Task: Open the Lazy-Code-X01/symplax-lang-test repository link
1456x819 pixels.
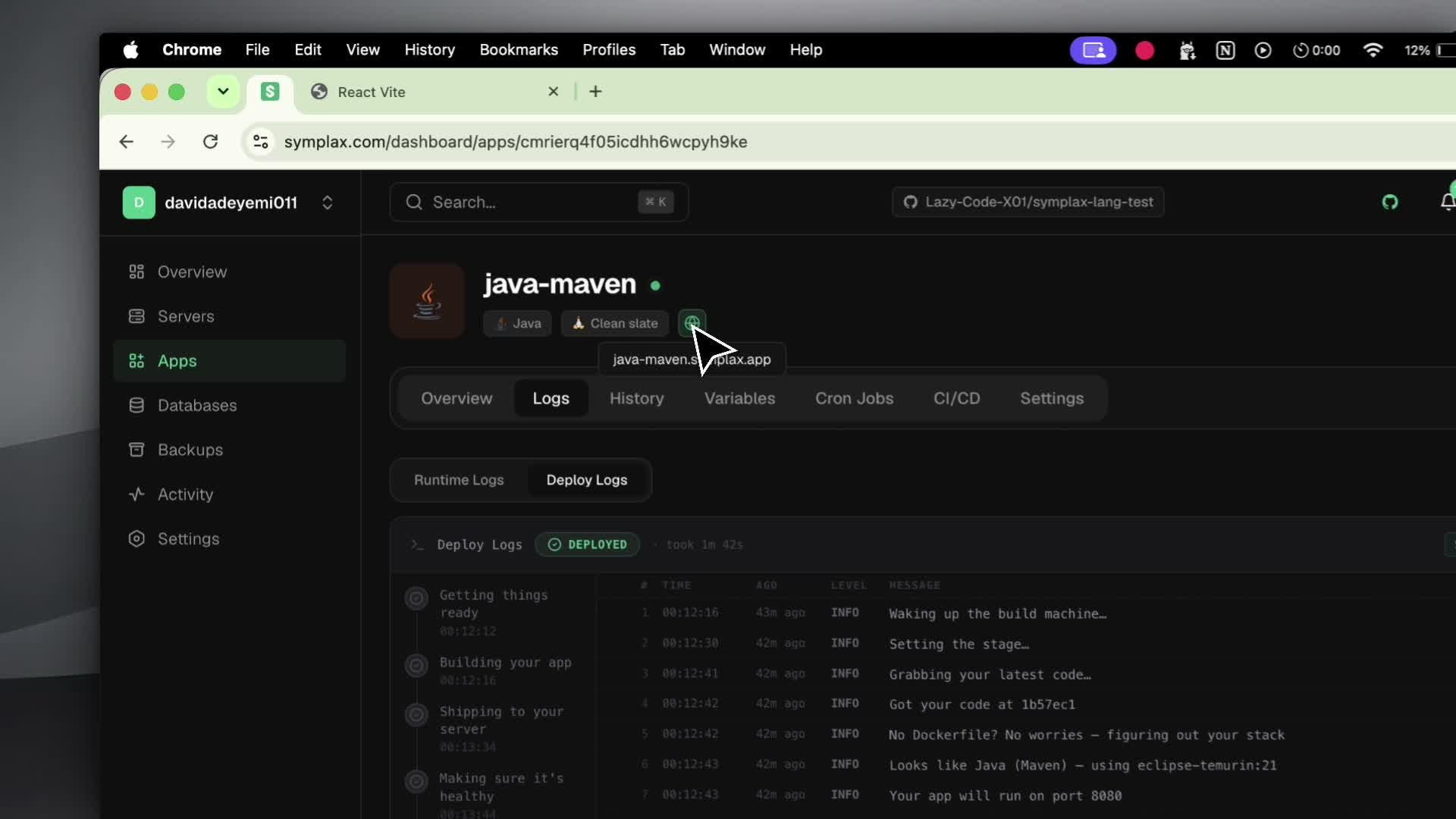Action: 1028,202
